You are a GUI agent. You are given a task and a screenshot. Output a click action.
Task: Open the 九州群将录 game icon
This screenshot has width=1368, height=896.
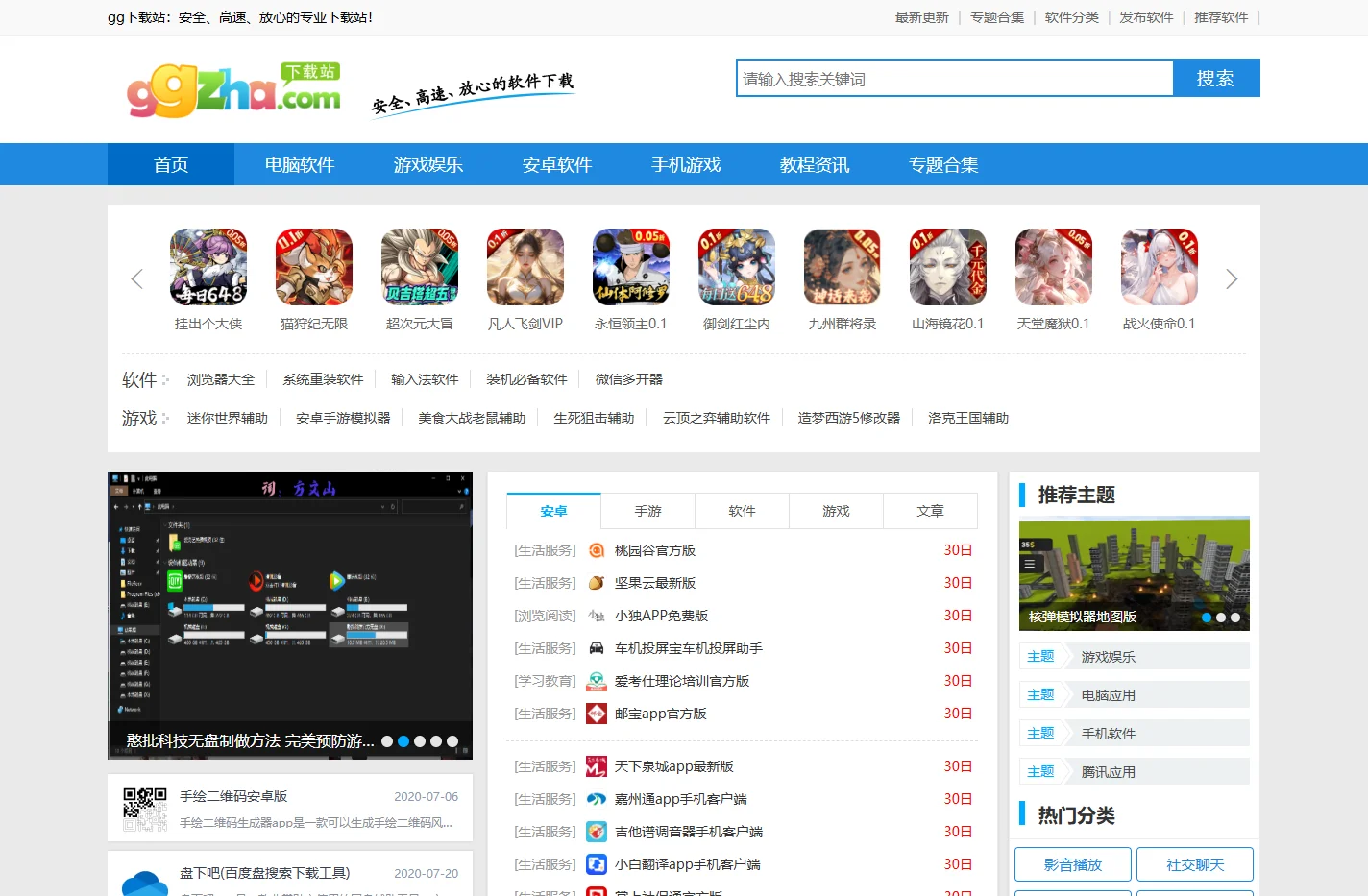pyautogui.click(x=843, y=267)
